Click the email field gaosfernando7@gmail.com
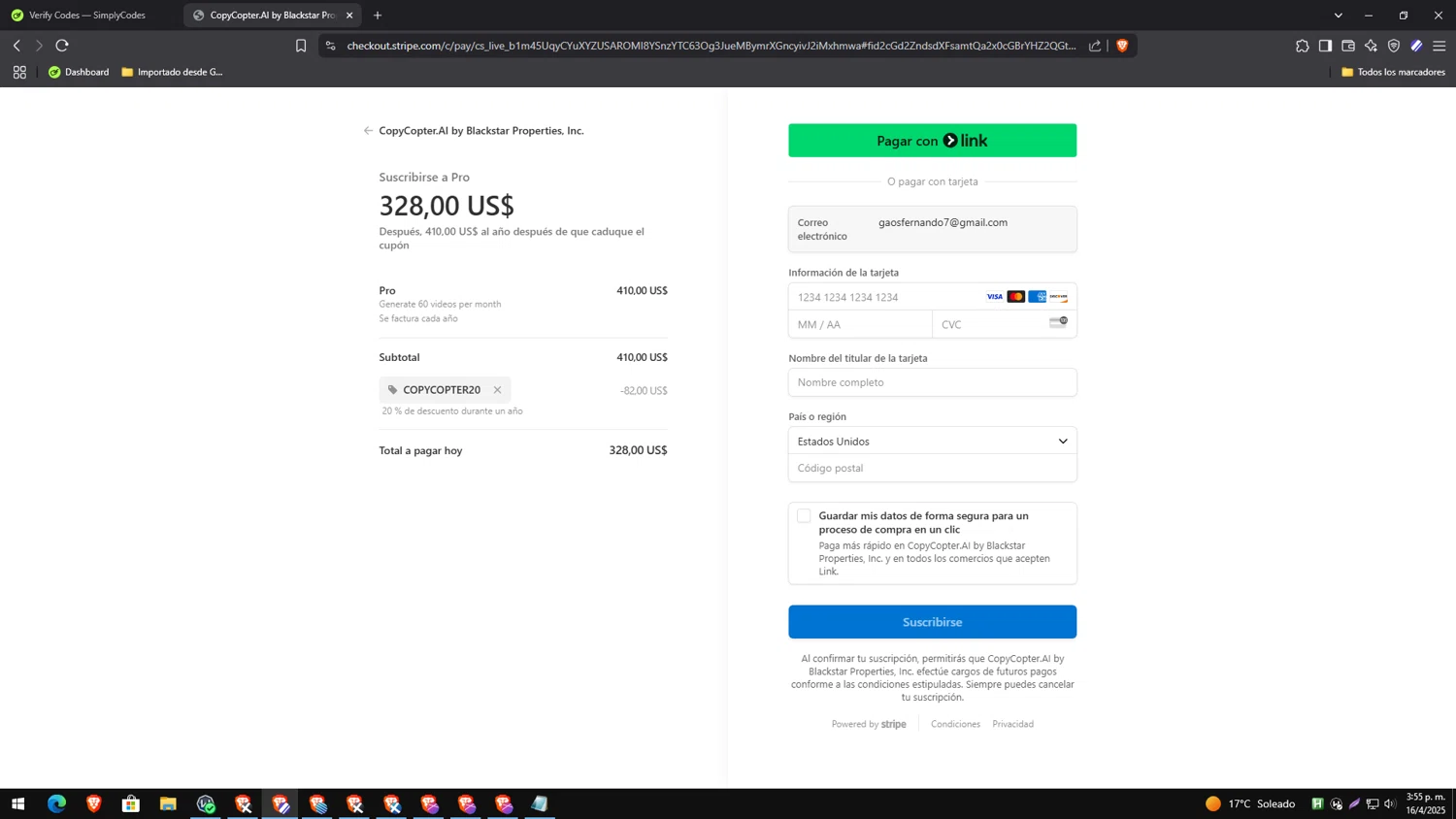Image resolution: width=1456 pixels, height=819 pixels. pyautogui.click(x=932, y=229)
